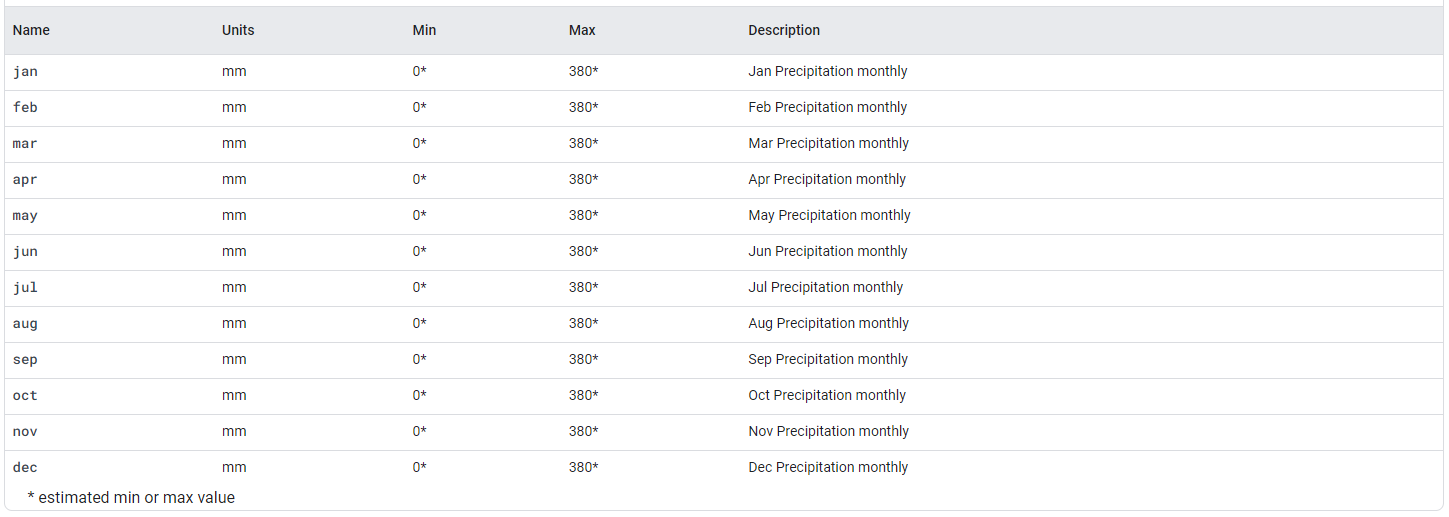The height and width of the screenshot is (517, 1449).
Task: Select "Jun Precipitation monthly" text
Action: pyautogui.click(x=828, y=251)
